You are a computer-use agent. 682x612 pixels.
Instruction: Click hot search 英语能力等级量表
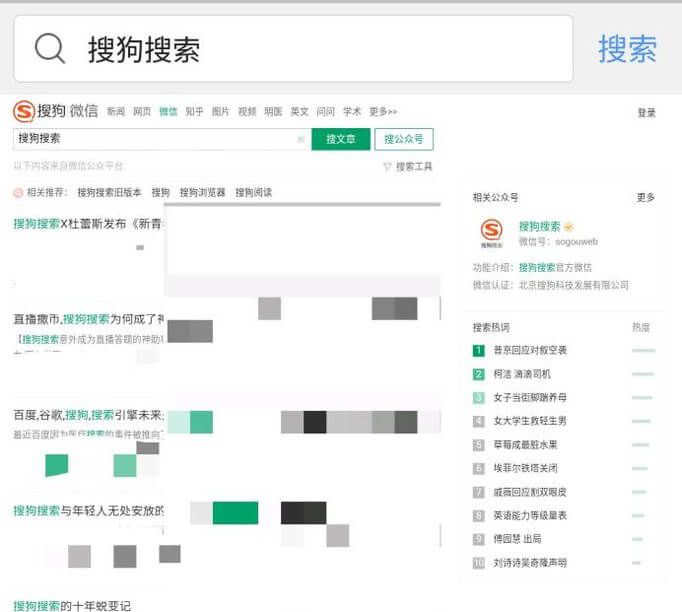pyautogui.click(x=530, y=515)
